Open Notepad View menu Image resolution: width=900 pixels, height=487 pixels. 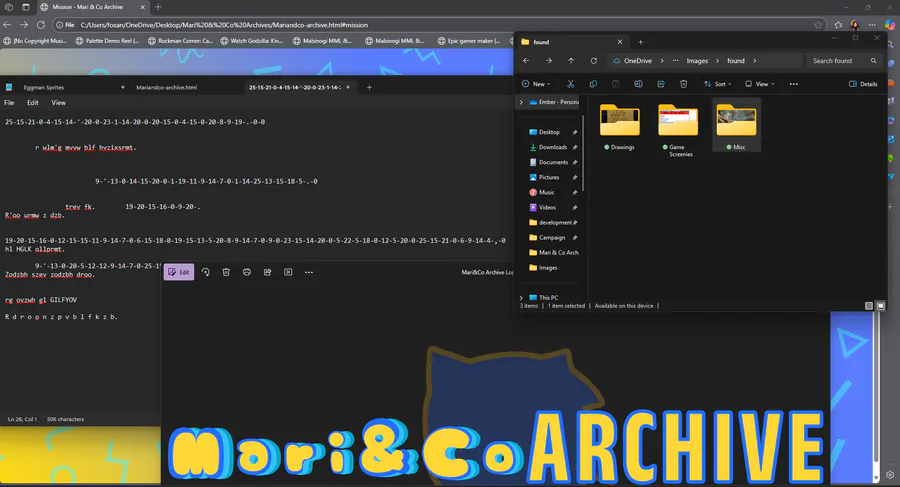(59, 103)
